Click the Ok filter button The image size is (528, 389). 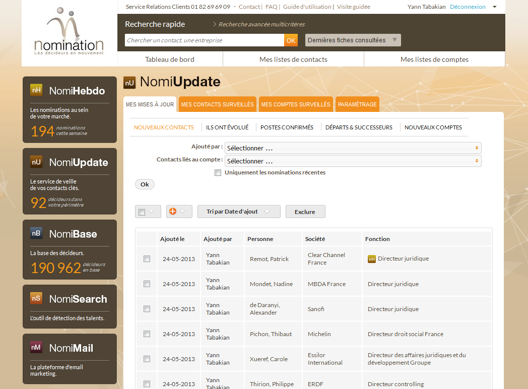pyautogui.click(x=145, y=184)
